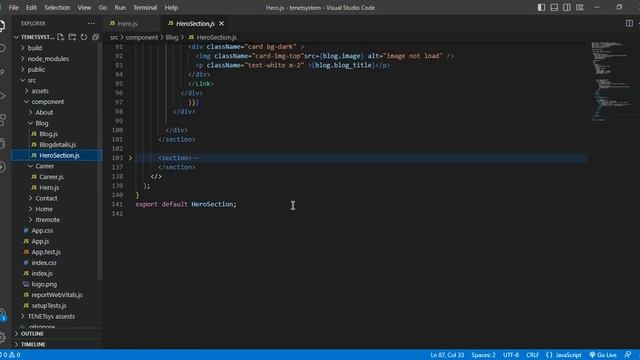
Task: Open Blogdetails.js in Explorer
Action: [x=58, y=144]
